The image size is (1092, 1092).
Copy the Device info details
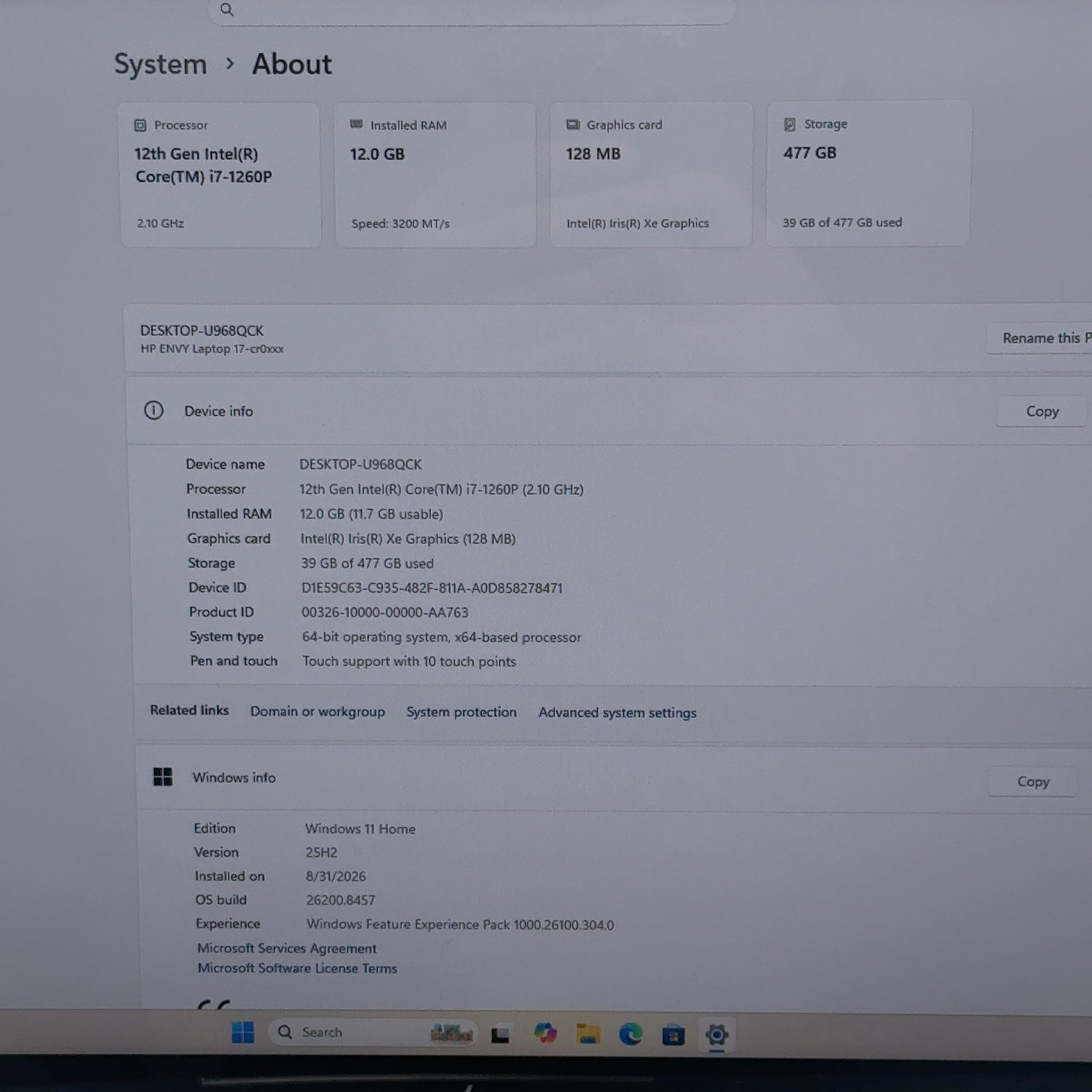coord(1042,411)
